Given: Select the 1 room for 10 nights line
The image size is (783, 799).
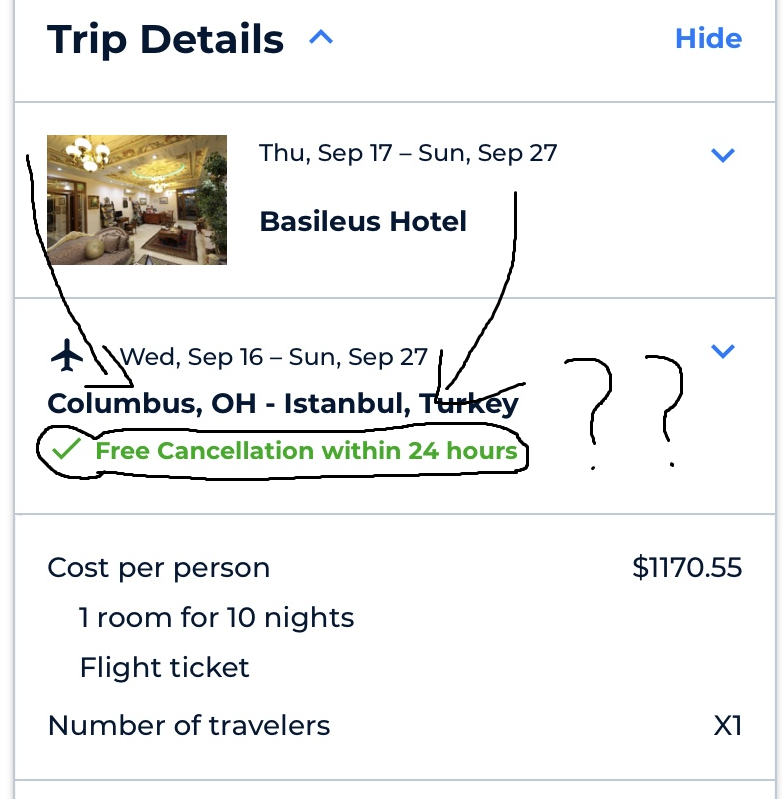Looking at the screenshot, I should click(217, 618).
